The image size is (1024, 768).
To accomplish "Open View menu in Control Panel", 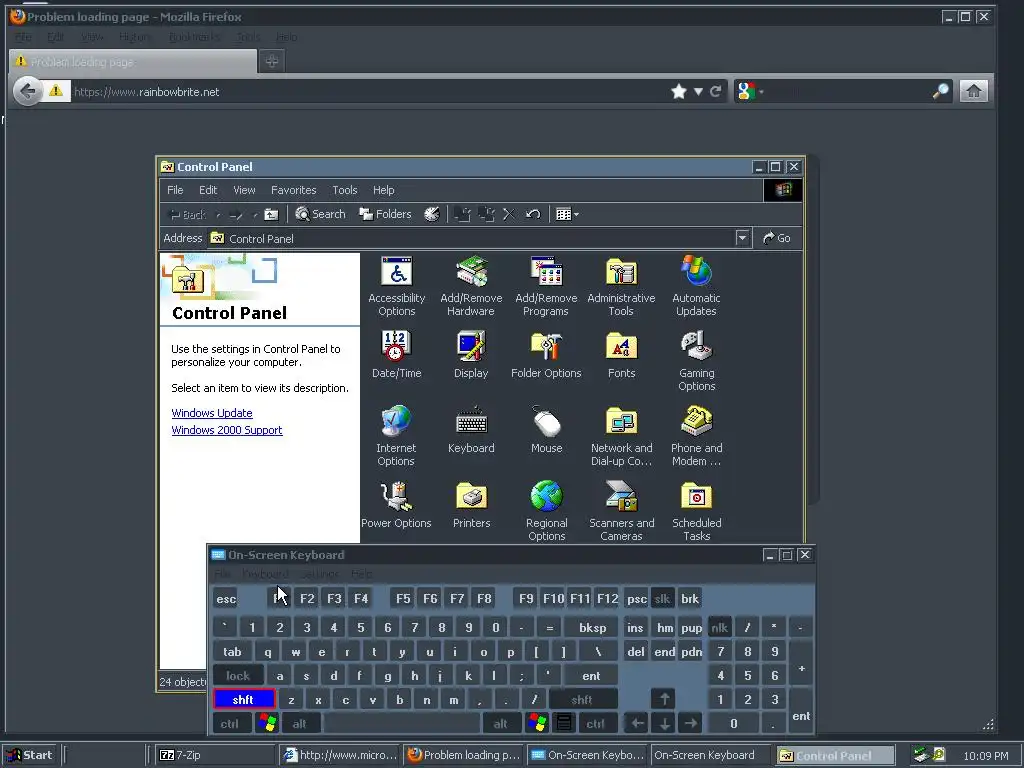I will point(244,190).
